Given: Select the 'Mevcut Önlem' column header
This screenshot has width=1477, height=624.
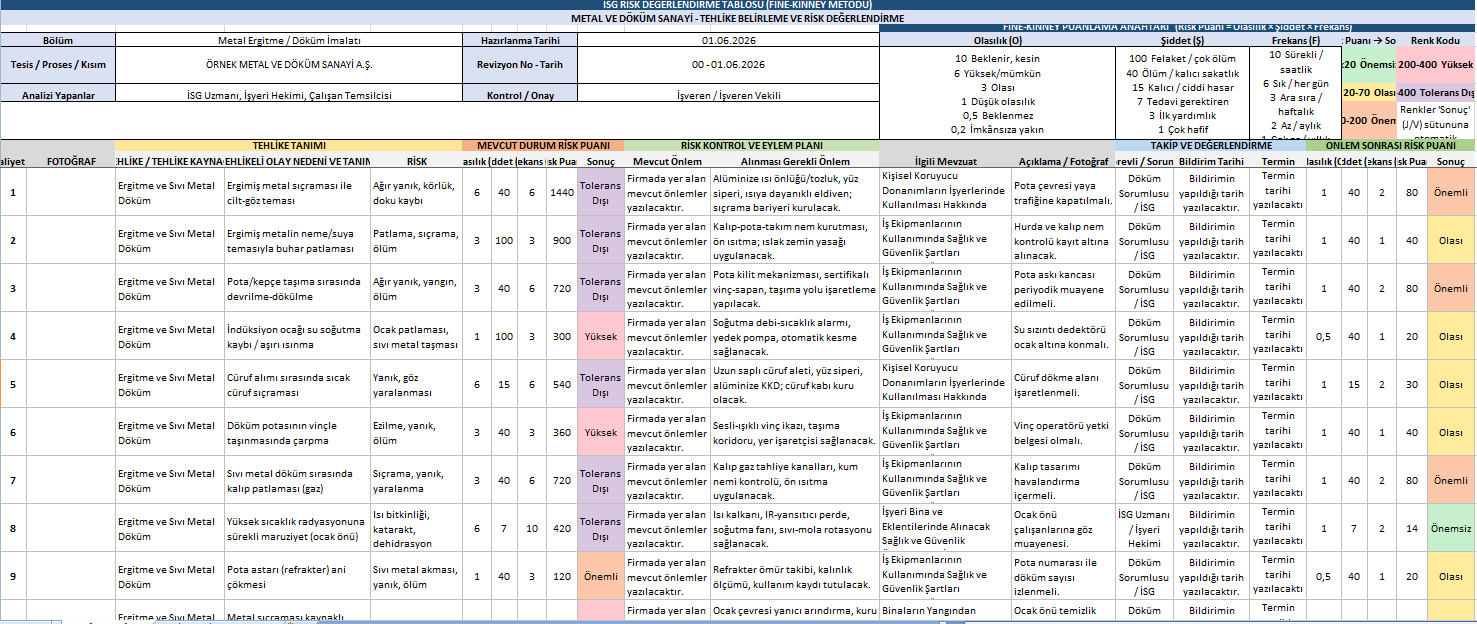Looking at the screenshot, I should (667, 160).
